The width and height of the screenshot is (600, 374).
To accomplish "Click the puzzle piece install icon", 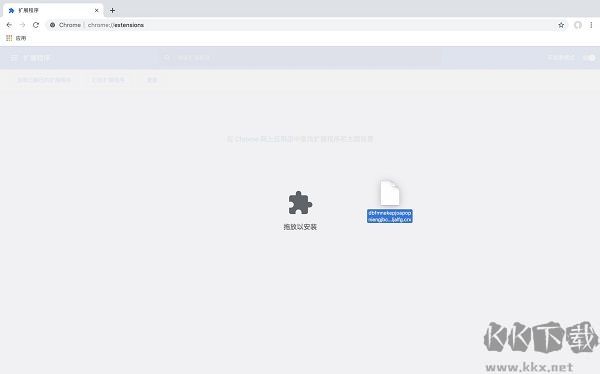I will (x=300, y=203).
